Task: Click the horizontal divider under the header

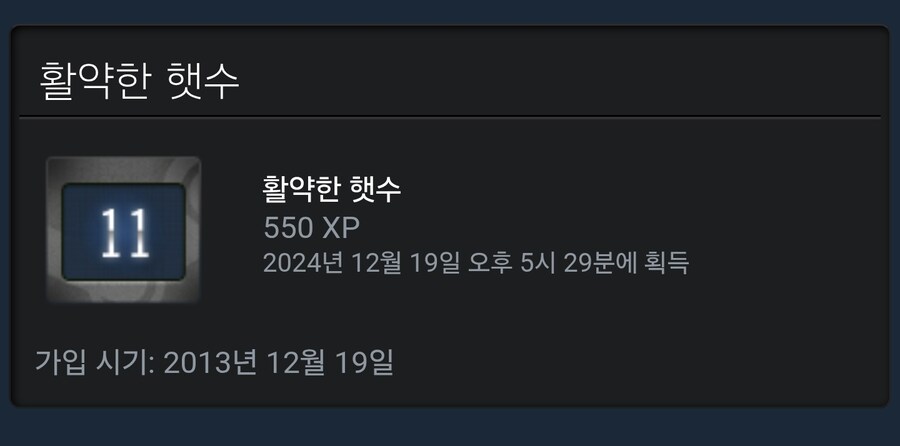Action: [450, 117]
